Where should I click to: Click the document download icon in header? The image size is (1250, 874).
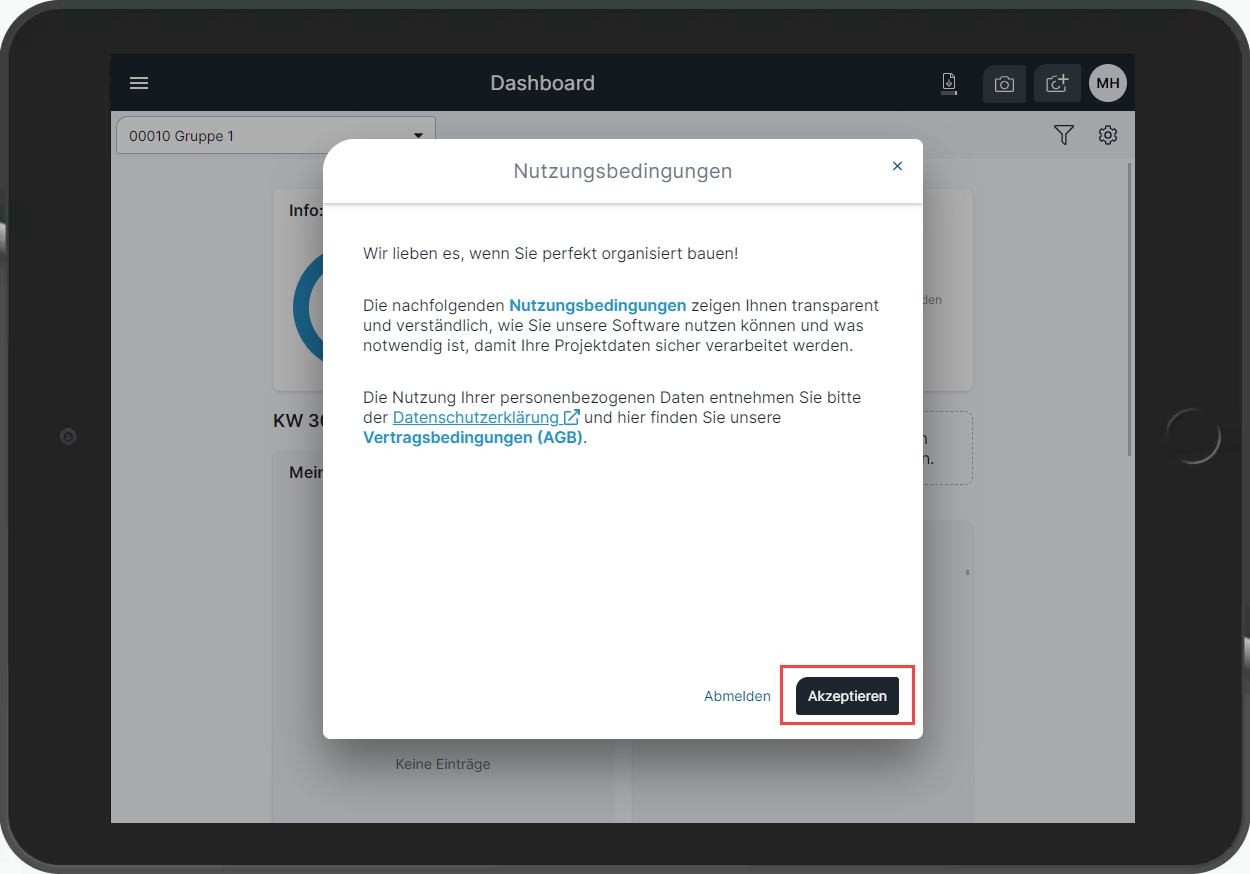tap(949, 84)
